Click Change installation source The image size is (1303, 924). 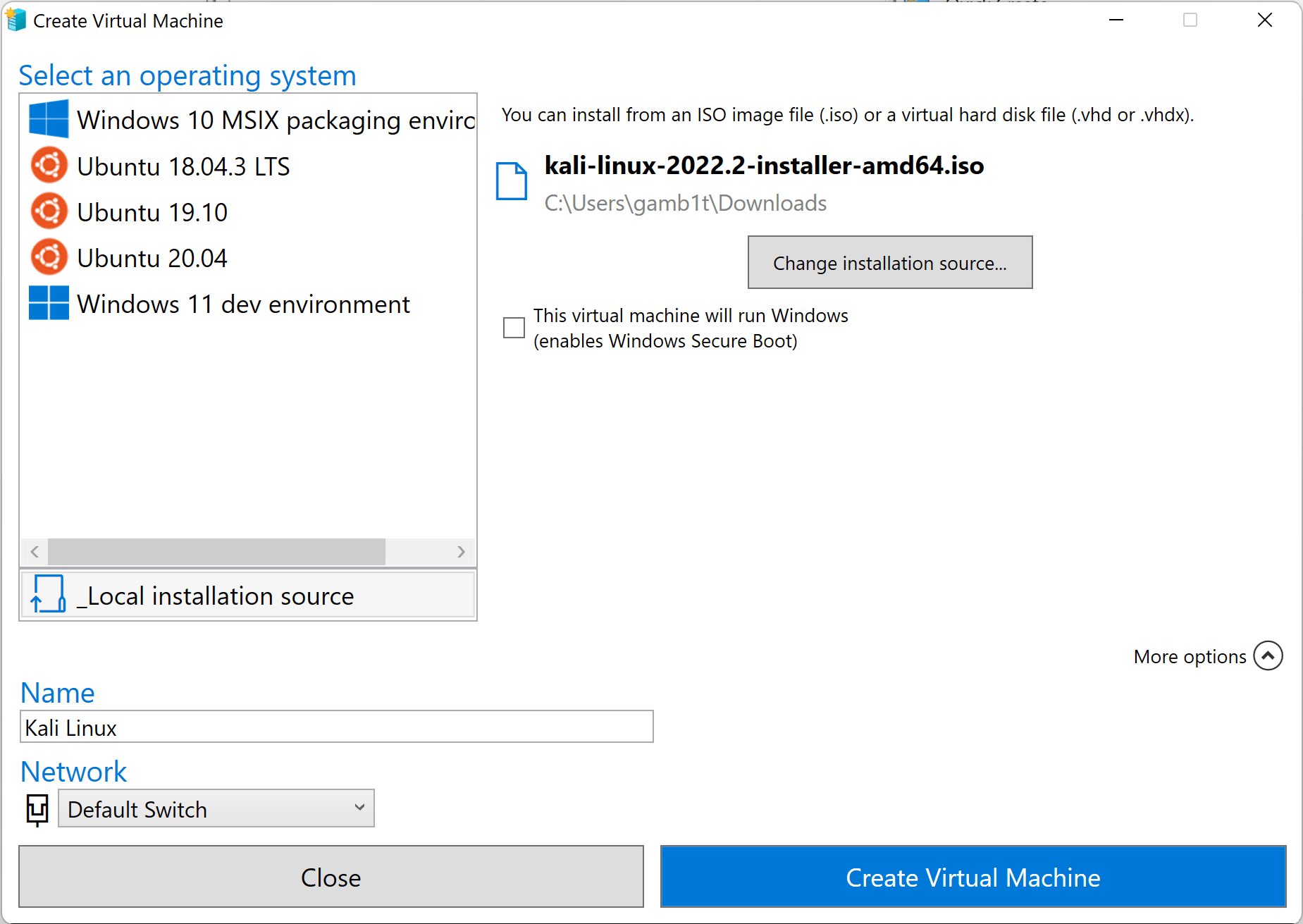pyautogui.click(x=889, y=262)
